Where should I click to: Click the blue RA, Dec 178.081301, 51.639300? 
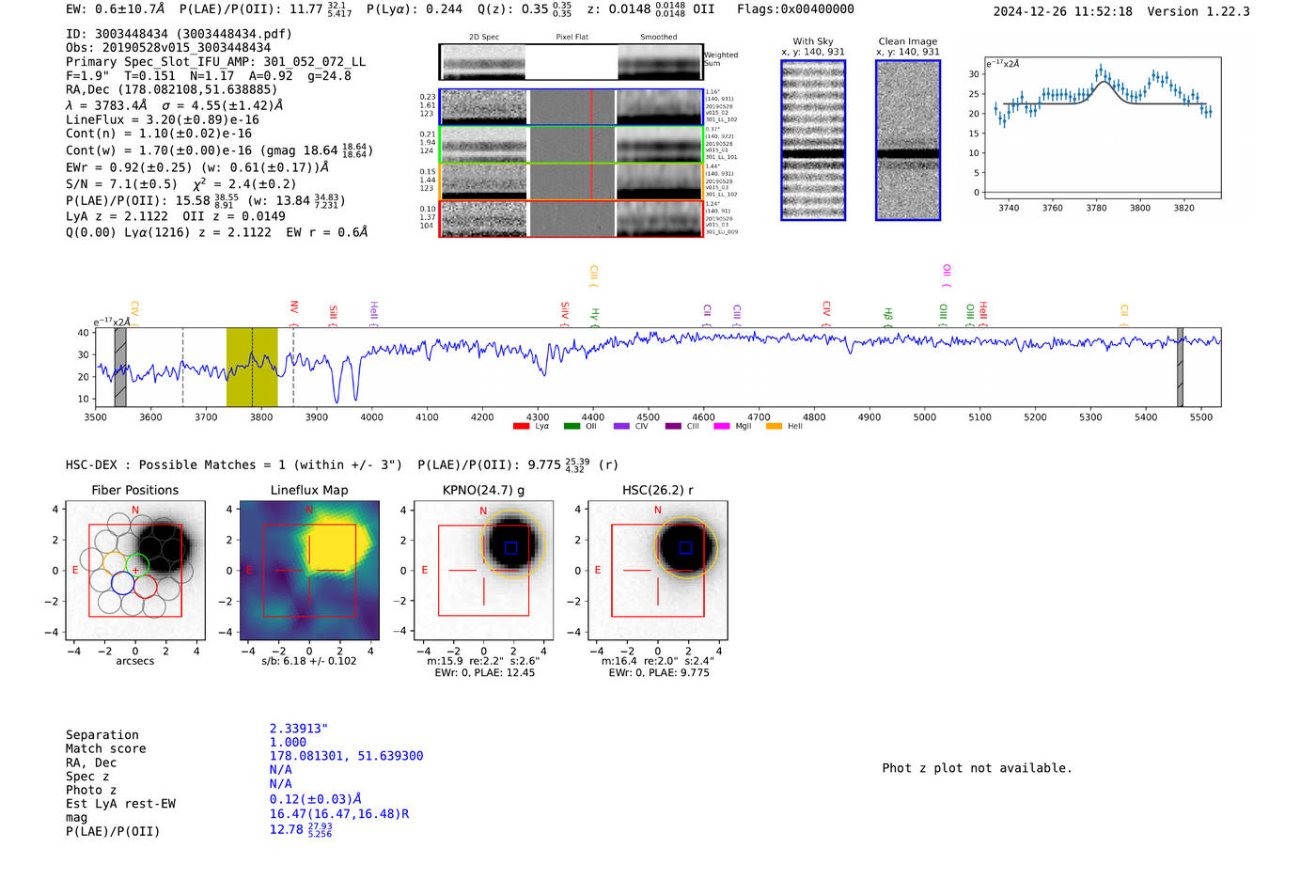346,756
